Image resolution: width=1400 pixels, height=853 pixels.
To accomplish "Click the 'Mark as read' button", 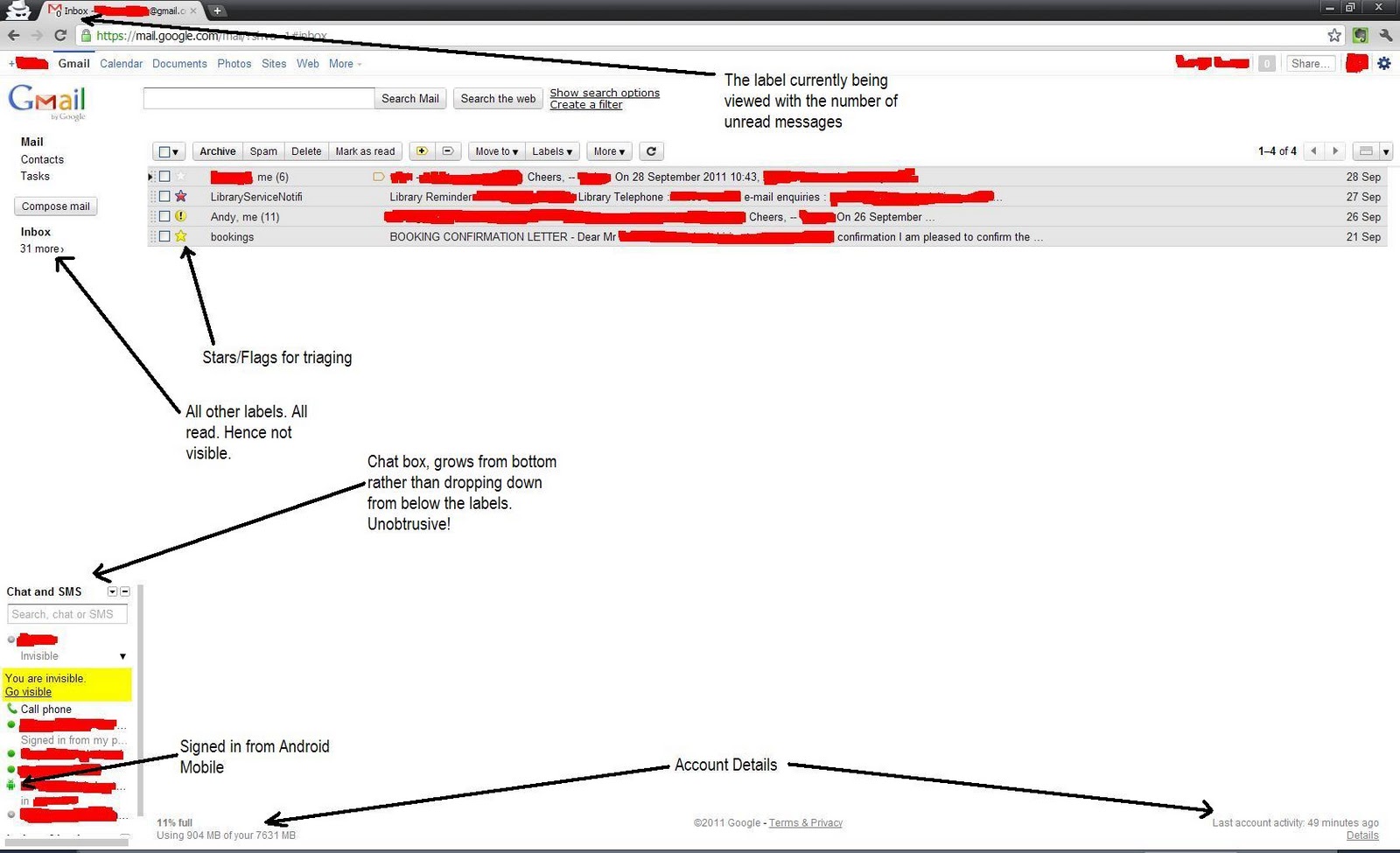I will (x=365, y=151).
